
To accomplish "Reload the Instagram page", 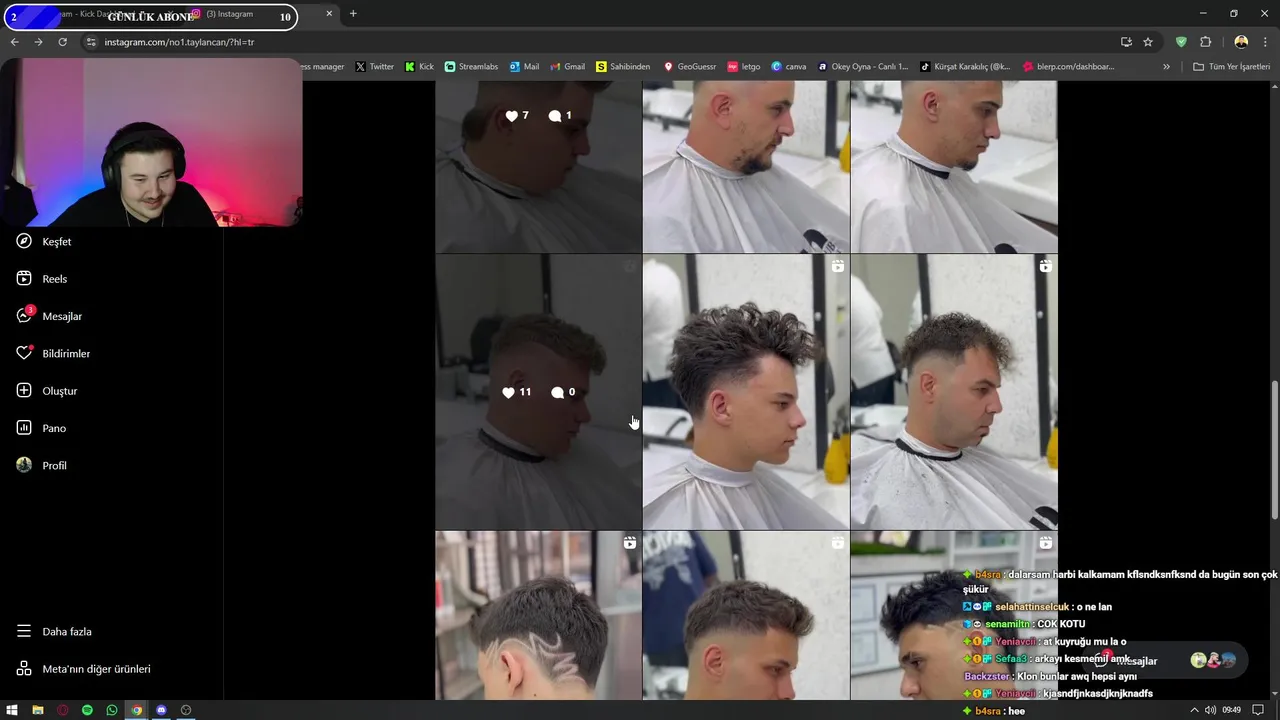I will (62, 42).
